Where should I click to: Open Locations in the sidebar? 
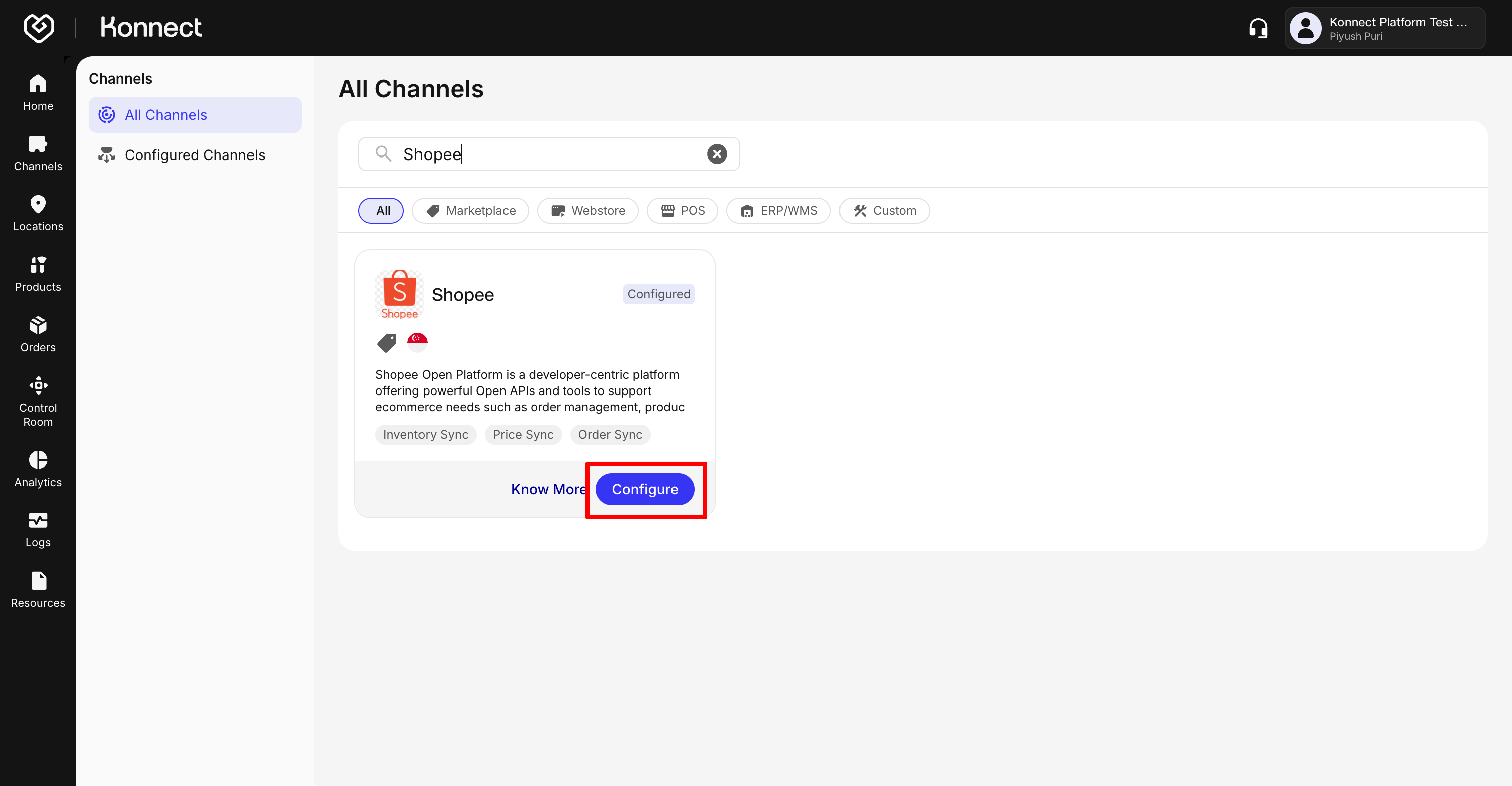point(38,214)
